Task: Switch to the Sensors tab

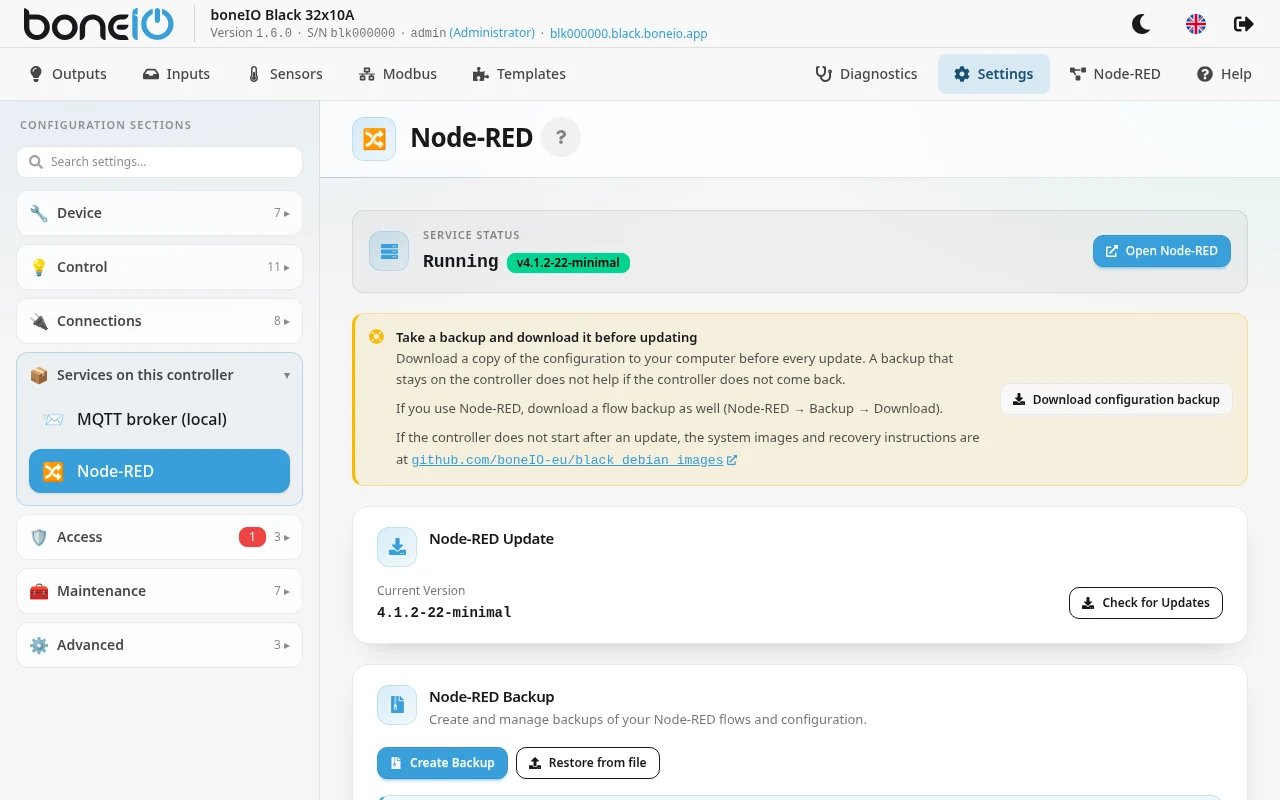Action: 285,74
